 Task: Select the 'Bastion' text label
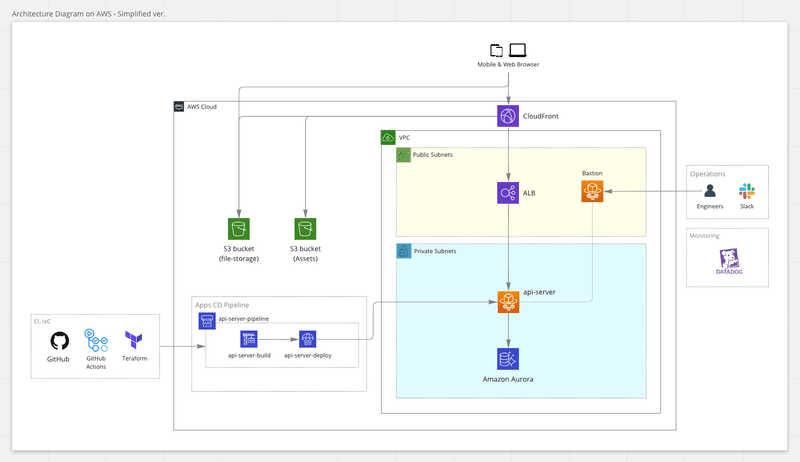[x=592, y=173]
